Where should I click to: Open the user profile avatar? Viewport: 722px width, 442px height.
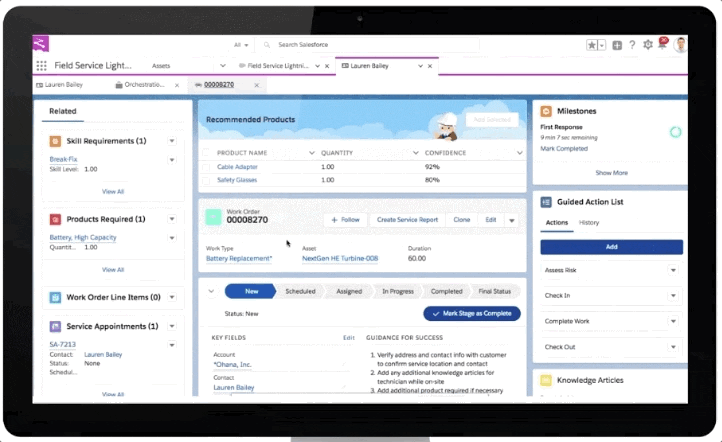680,45
